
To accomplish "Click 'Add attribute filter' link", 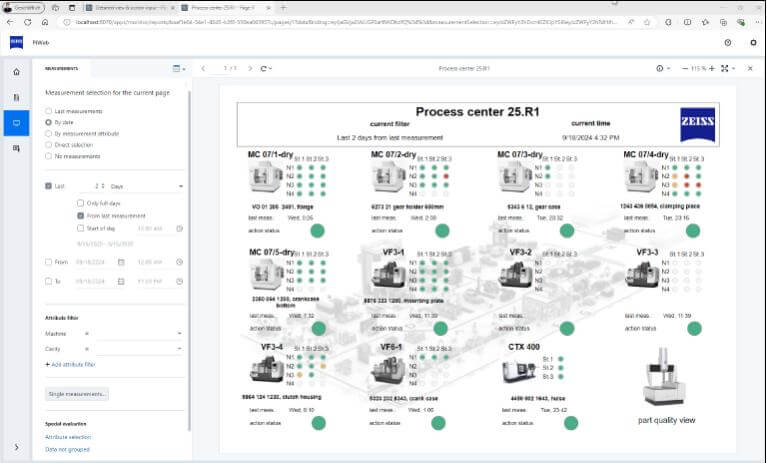I will (x=72, y=365).
